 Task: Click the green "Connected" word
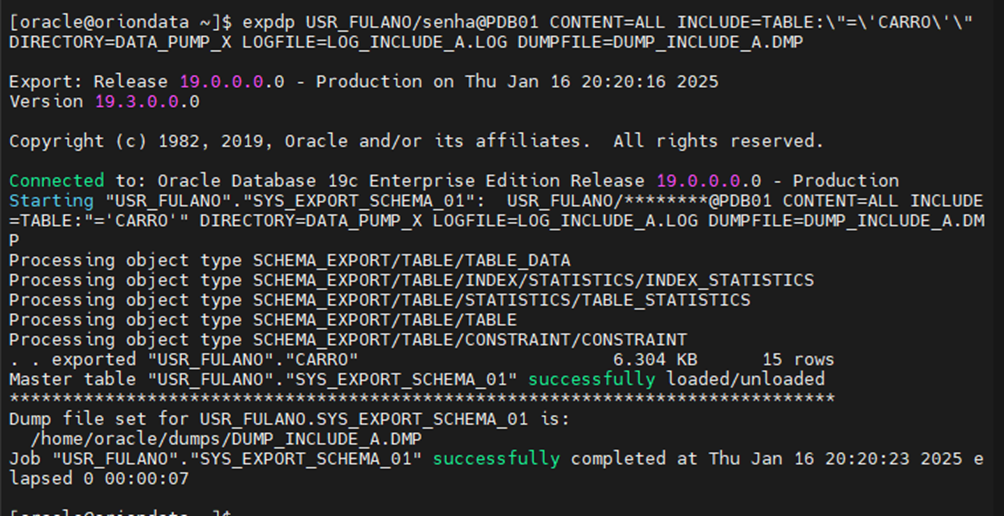pos(56,181)
